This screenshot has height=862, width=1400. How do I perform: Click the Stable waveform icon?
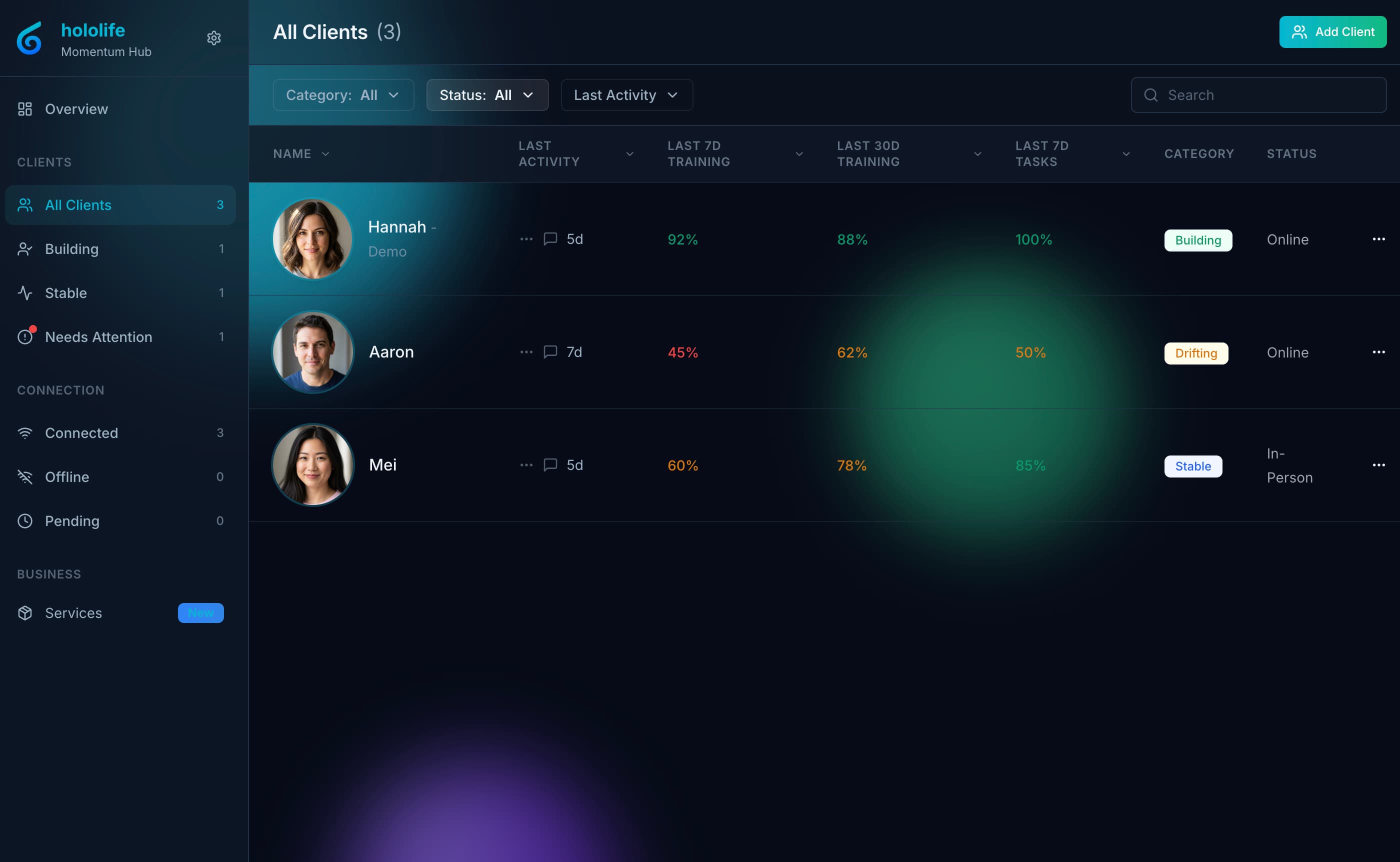point(25,292)
